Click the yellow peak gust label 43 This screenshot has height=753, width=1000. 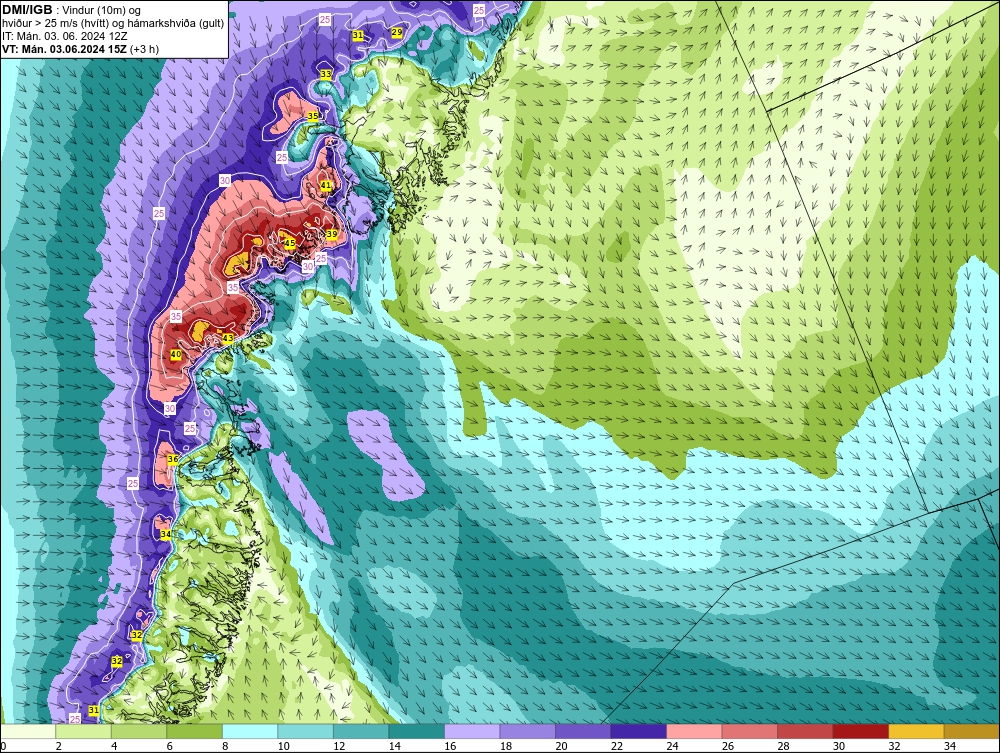pos(228,338)
